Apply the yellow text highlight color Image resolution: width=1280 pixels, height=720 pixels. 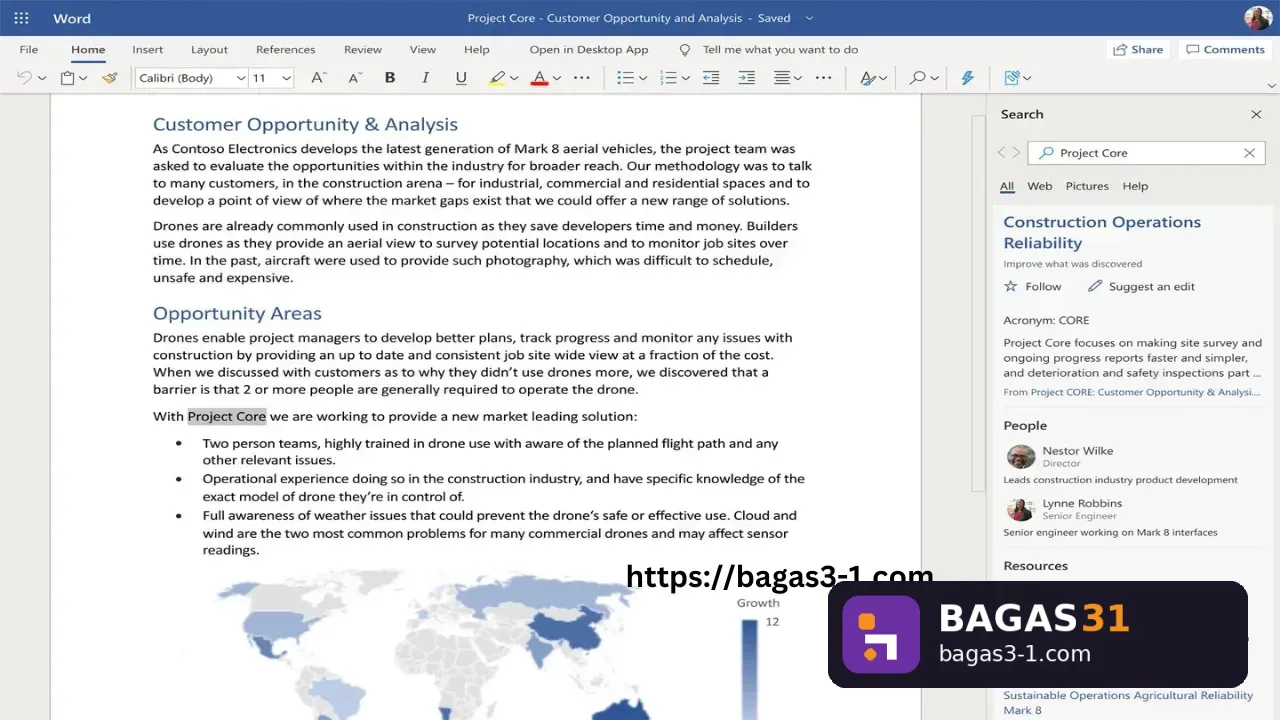tap(497, 78)
